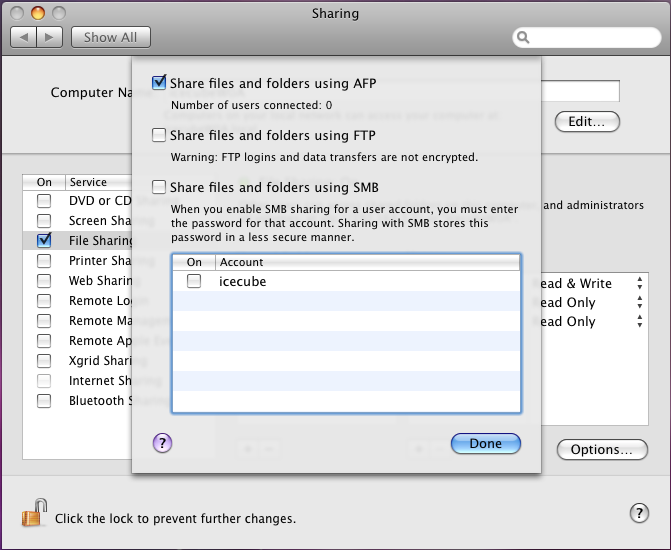Enable Screen Sharing service

(x=44, y=221)
